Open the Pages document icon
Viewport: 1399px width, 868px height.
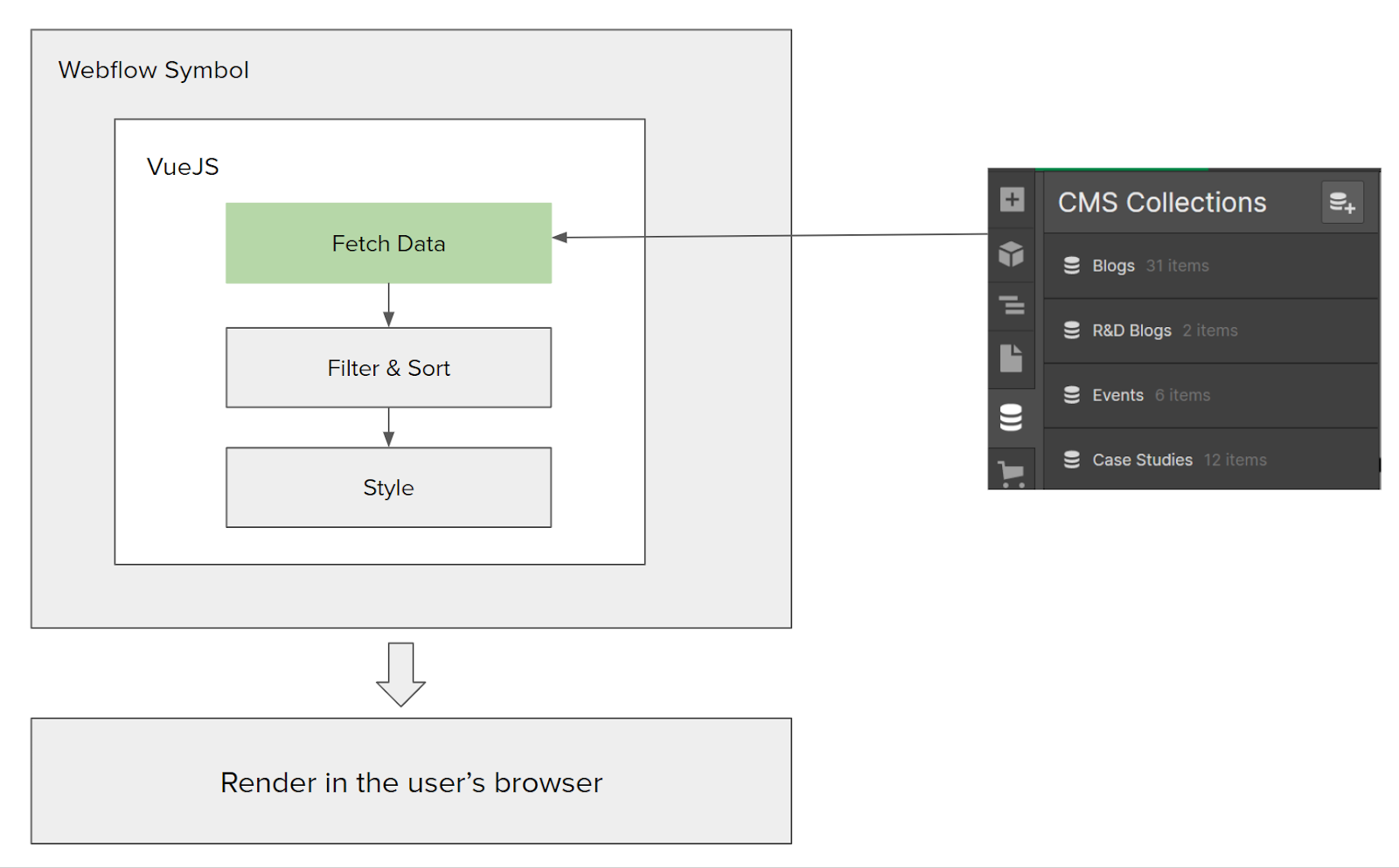pyautogui.click(x=1012, y=358)
